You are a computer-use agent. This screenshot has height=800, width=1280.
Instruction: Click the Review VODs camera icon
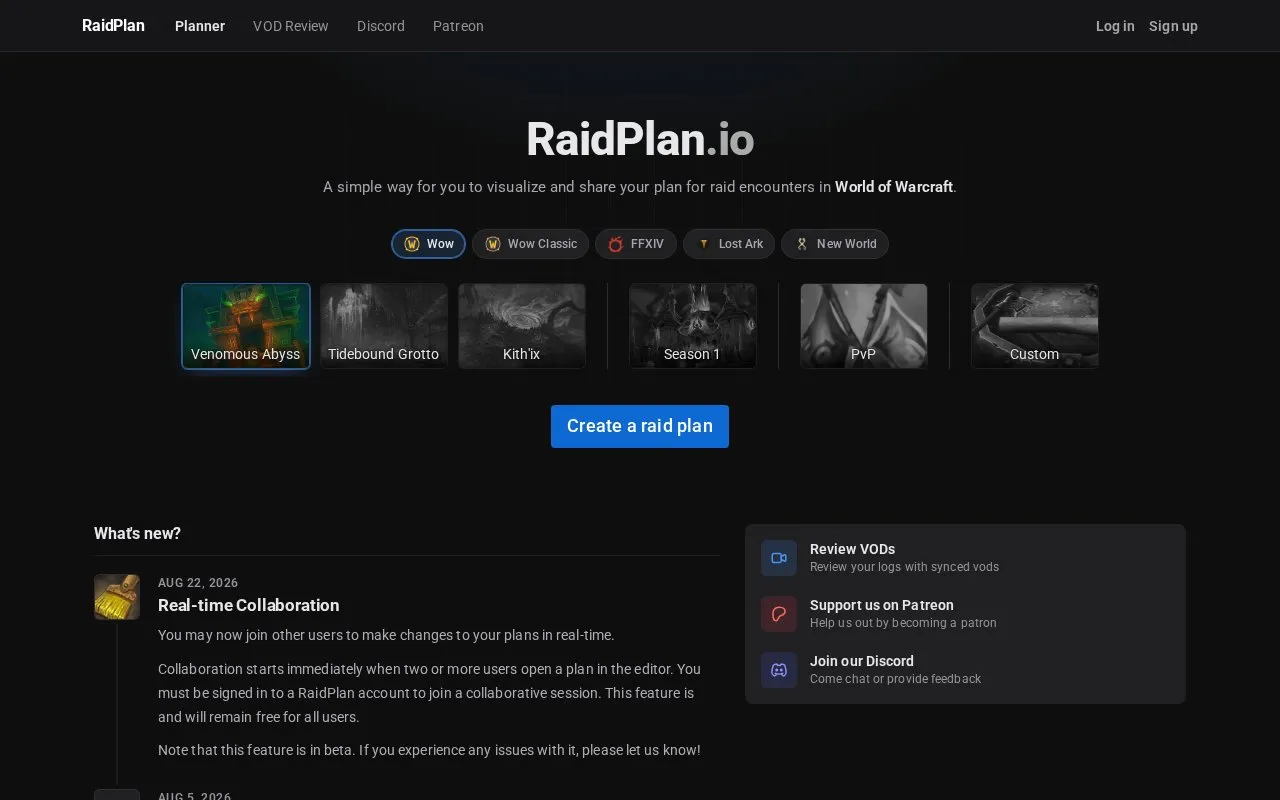[x=779, y=558]
